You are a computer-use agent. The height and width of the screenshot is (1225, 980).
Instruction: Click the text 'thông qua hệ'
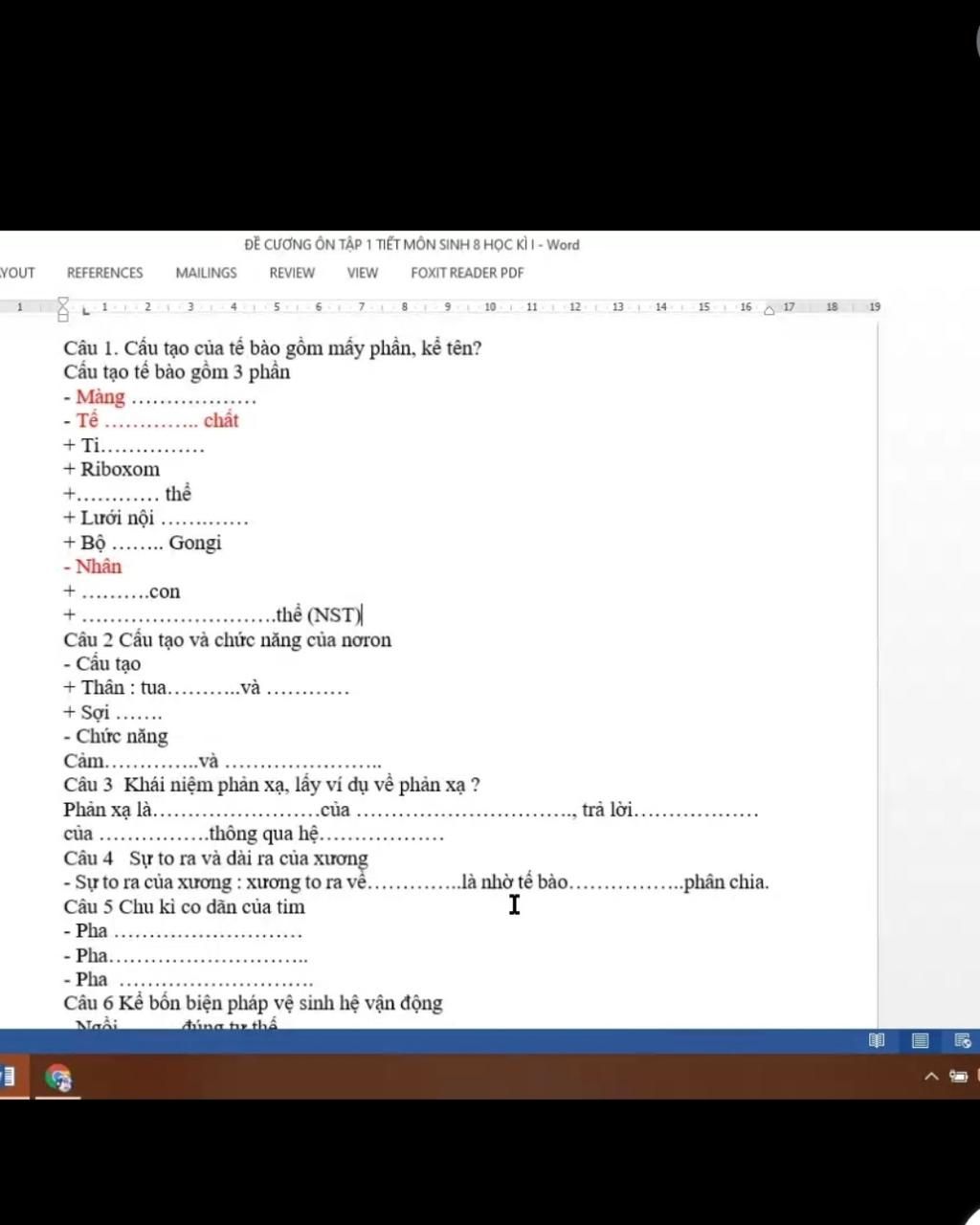(x=263, y=834)
